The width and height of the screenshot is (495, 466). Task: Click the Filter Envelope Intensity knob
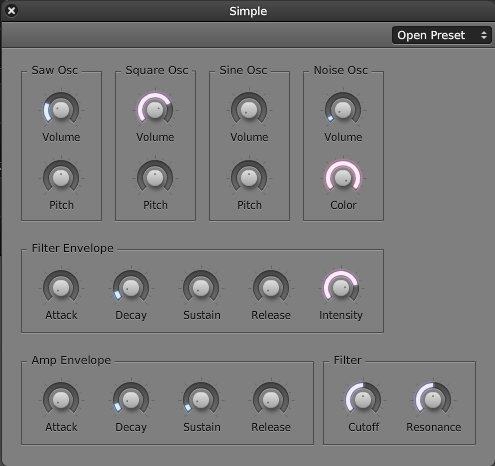point(341,288)
